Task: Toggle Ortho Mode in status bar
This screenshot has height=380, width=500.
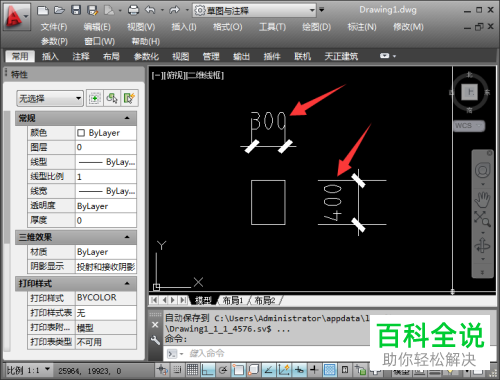Action: click(208, 370)
